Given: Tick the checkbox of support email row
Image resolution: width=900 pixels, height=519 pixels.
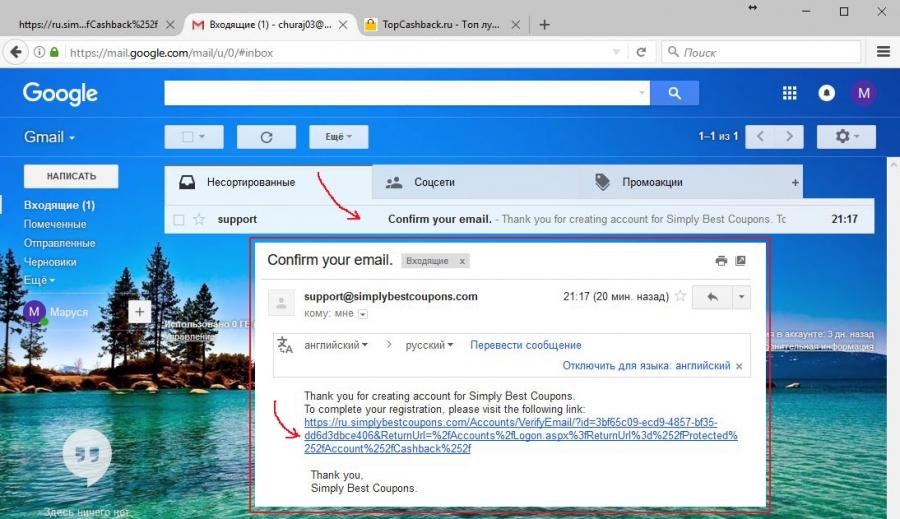Looking at the screenshot, I should tap(179, 220).
